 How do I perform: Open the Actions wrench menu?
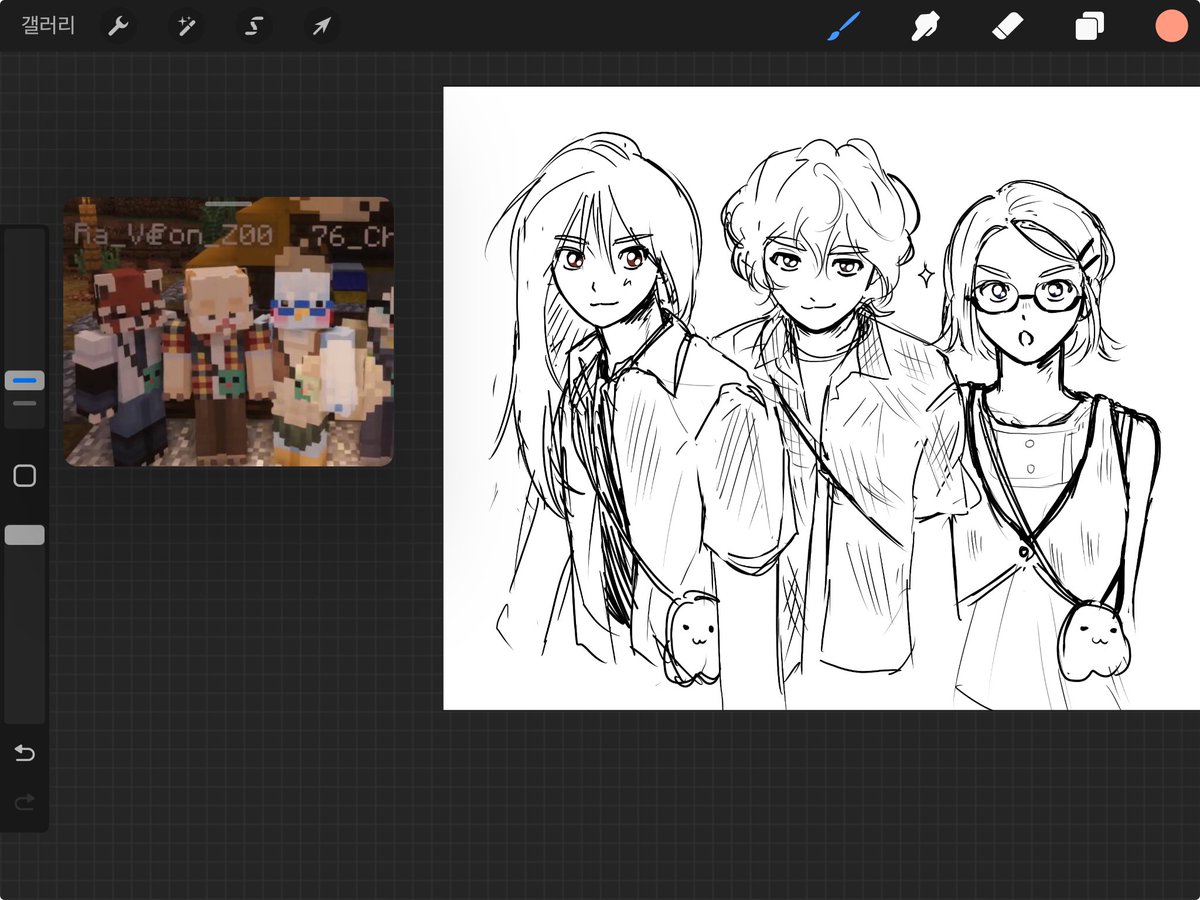point(119,26)
